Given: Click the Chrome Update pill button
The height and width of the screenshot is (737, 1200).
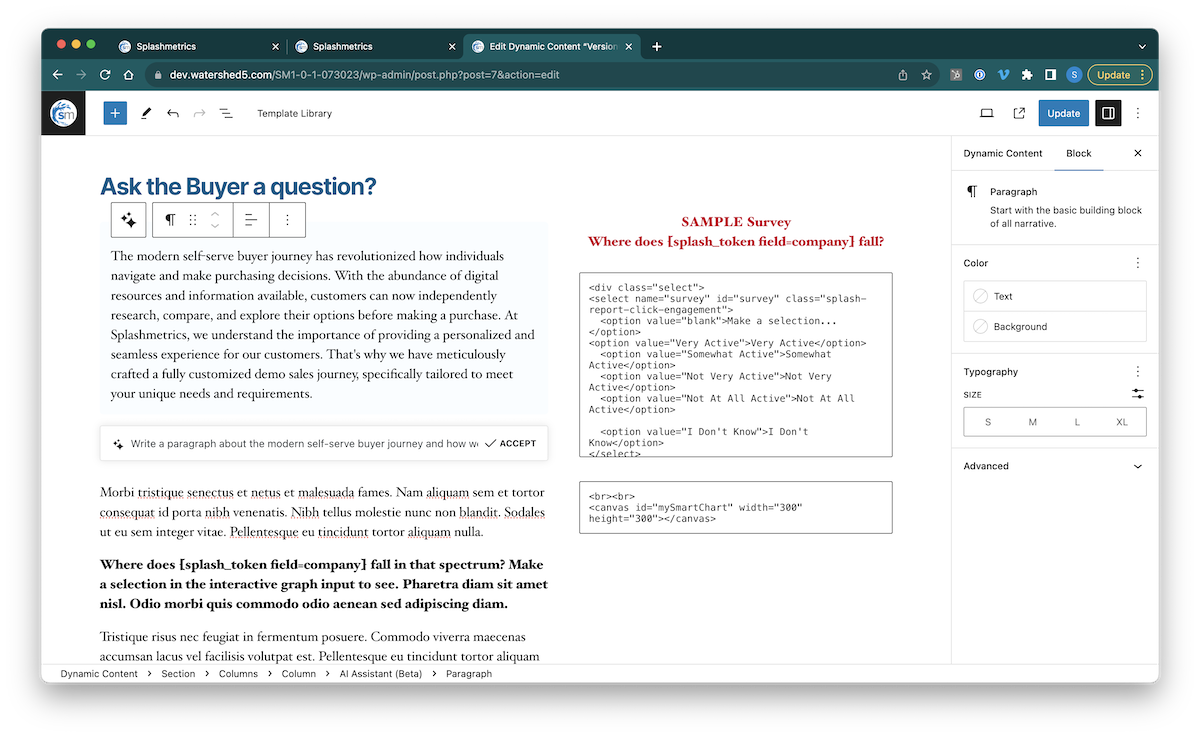Looking at the screenshot, I should tap(1119, 74).
